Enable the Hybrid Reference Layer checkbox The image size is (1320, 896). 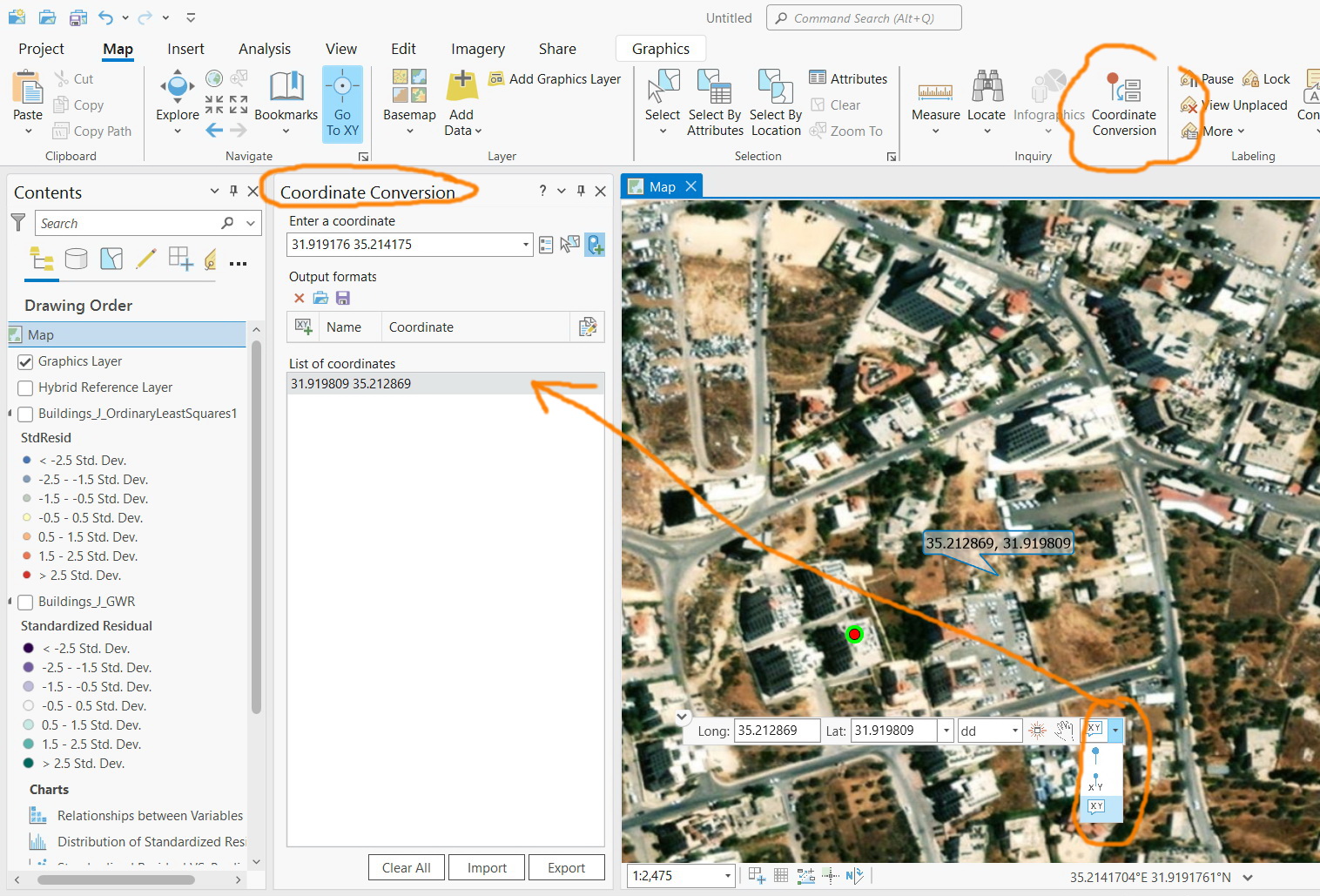pos(25,387)
